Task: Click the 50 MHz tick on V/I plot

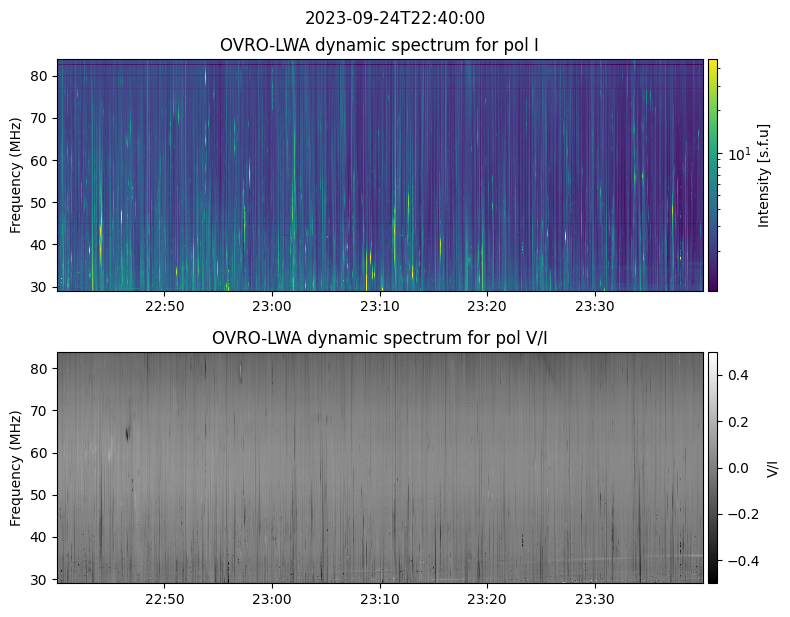Action: click(x=42, y=495)
